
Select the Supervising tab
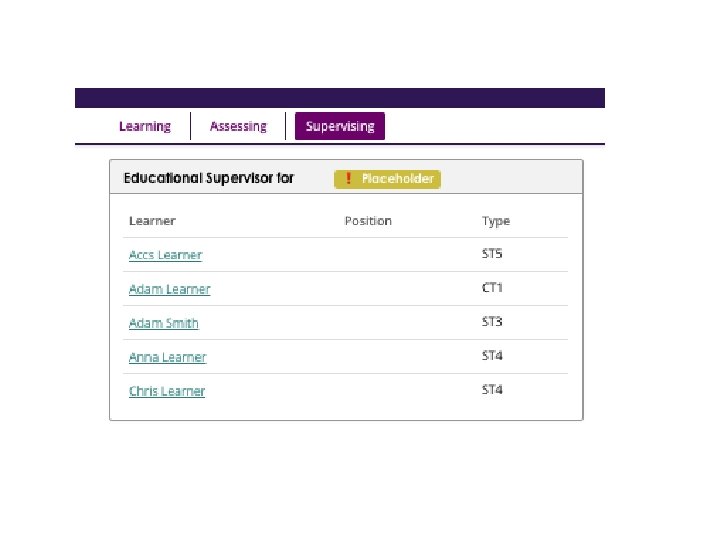pos(340,126)
